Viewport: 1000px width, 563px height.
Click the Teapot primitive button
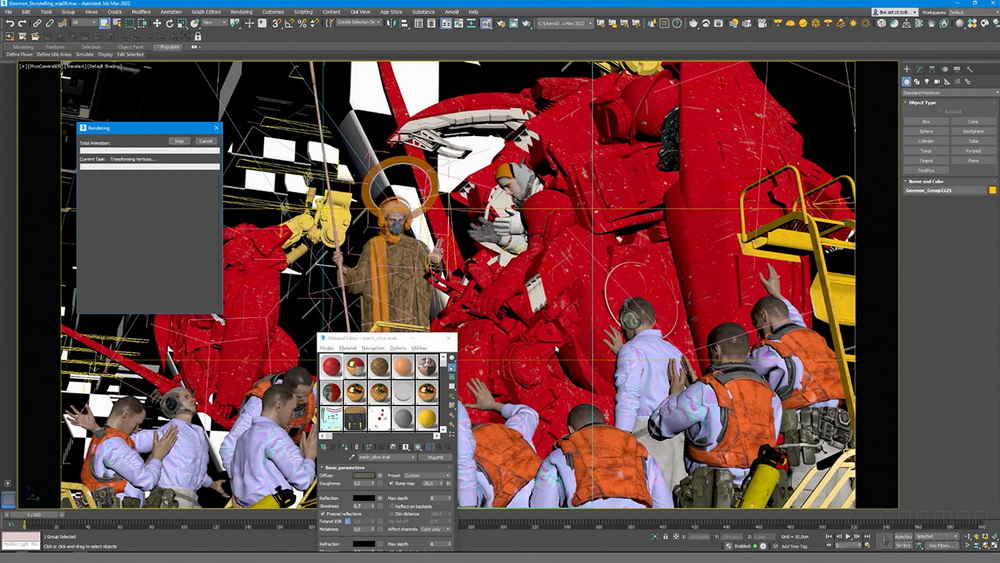tap(926, 161)
